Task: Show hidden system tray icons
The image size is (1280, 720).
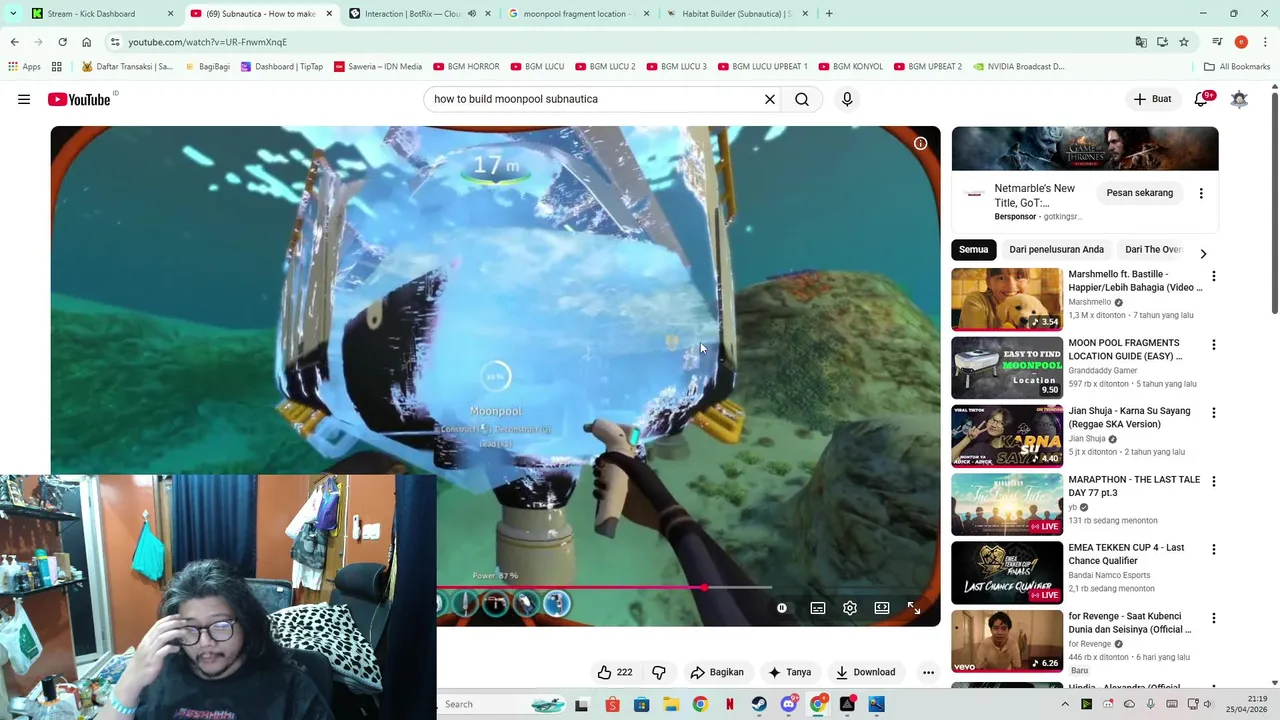Action: pyautogui.click(x=1064, y=704)
